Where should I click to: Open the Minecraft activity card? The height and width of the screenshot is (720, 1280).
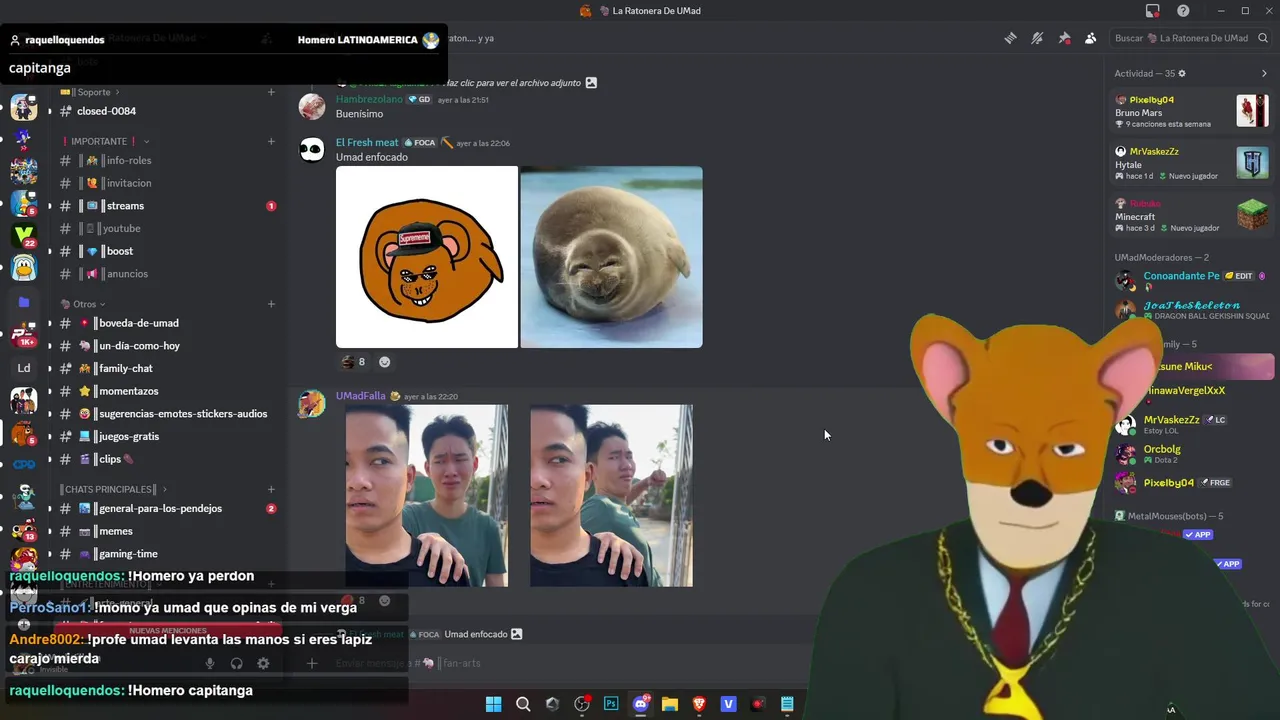click(x=1192, y=215)
